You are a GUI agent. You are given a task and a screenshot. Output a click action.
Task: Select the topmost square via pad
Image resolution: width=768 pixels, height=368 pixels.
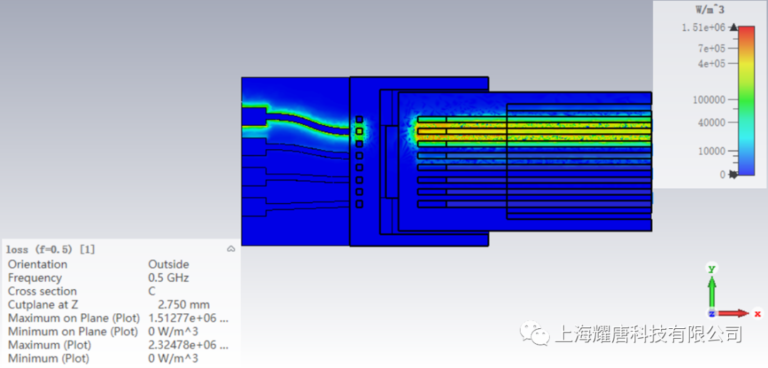[x=359, y=119]
